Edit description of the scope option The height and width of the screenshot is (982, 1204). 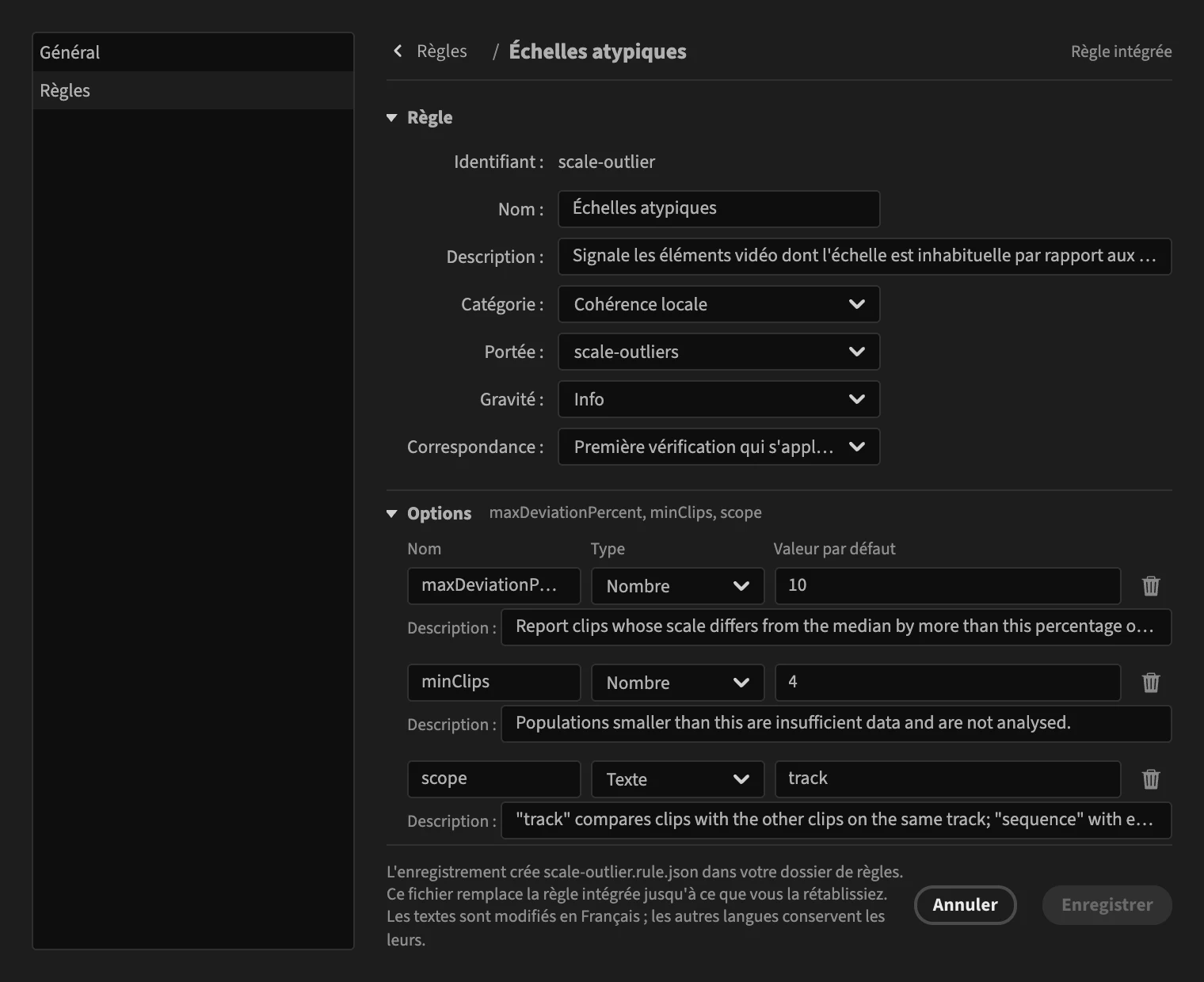point(836,820)
